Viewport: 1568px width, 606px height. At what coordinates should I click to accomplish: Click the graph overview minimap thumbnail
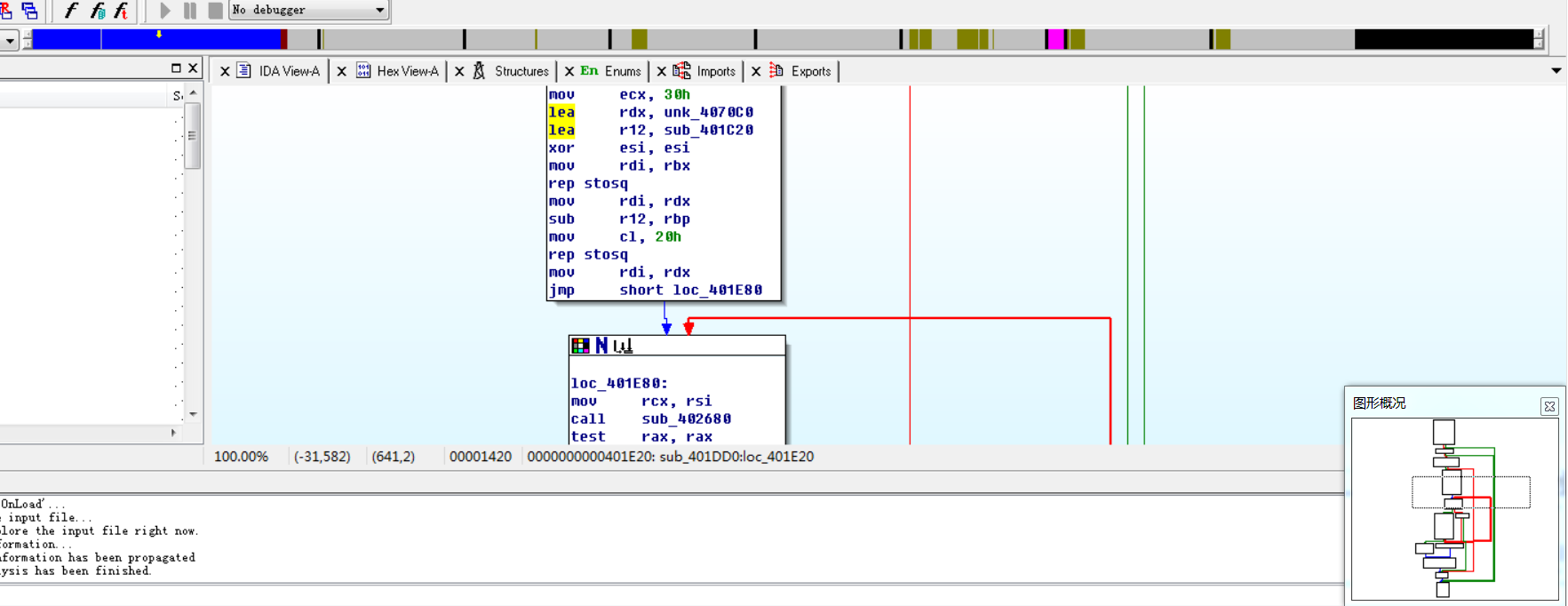pos(1454,509)
